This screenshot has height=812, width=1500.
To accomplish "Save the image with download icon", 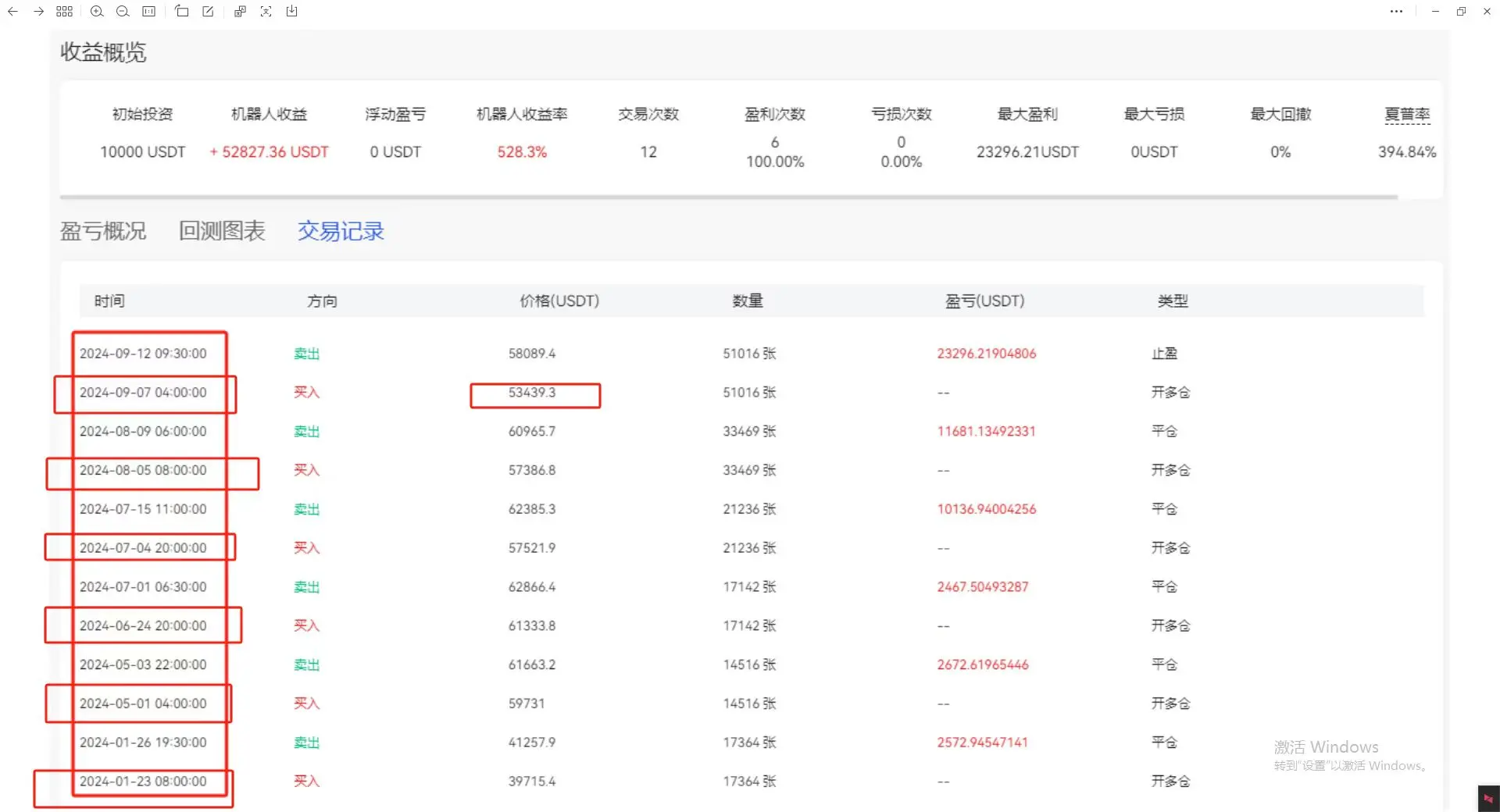I will 292,12.
